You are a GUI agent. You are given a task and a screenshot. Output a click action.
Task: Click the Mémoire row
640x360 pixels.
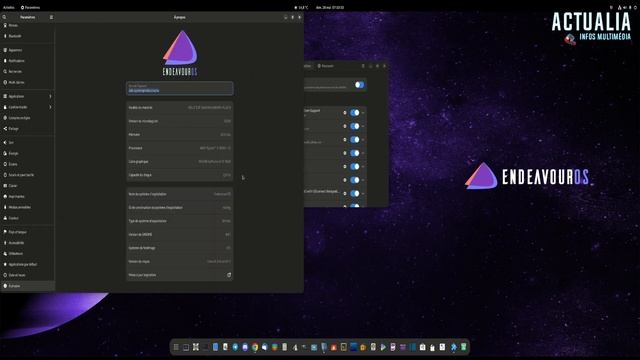(180, 134)
